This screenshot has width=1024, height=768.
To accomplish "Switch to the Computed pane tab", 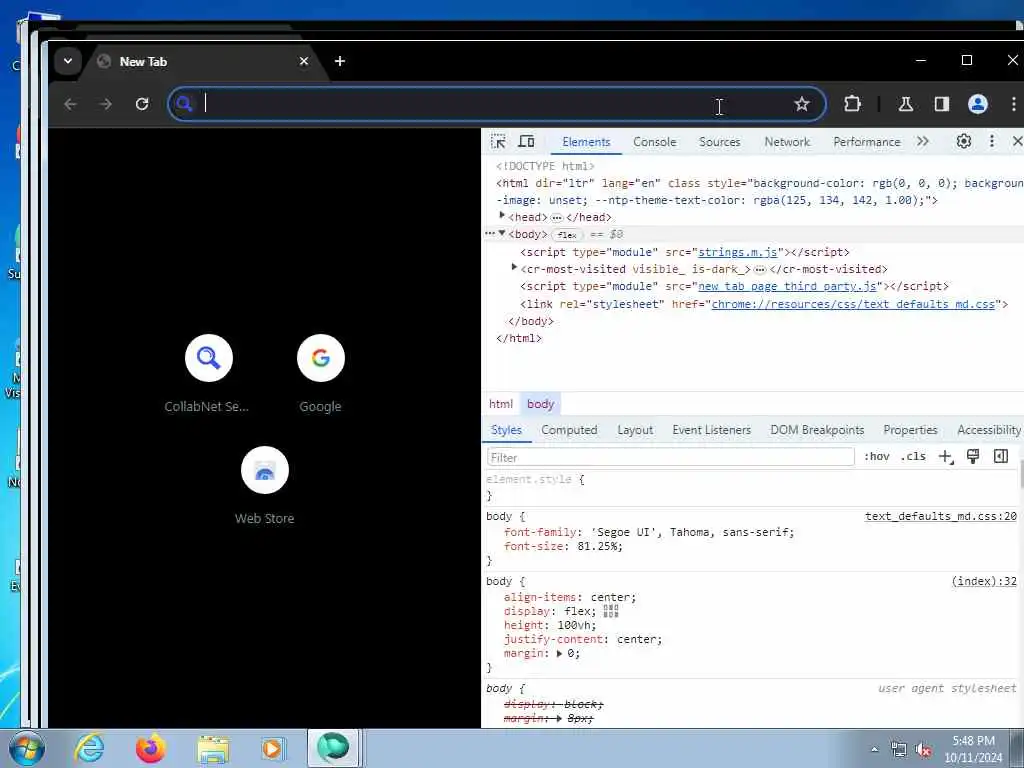I will pyautogui.click(x=569, y=430).
